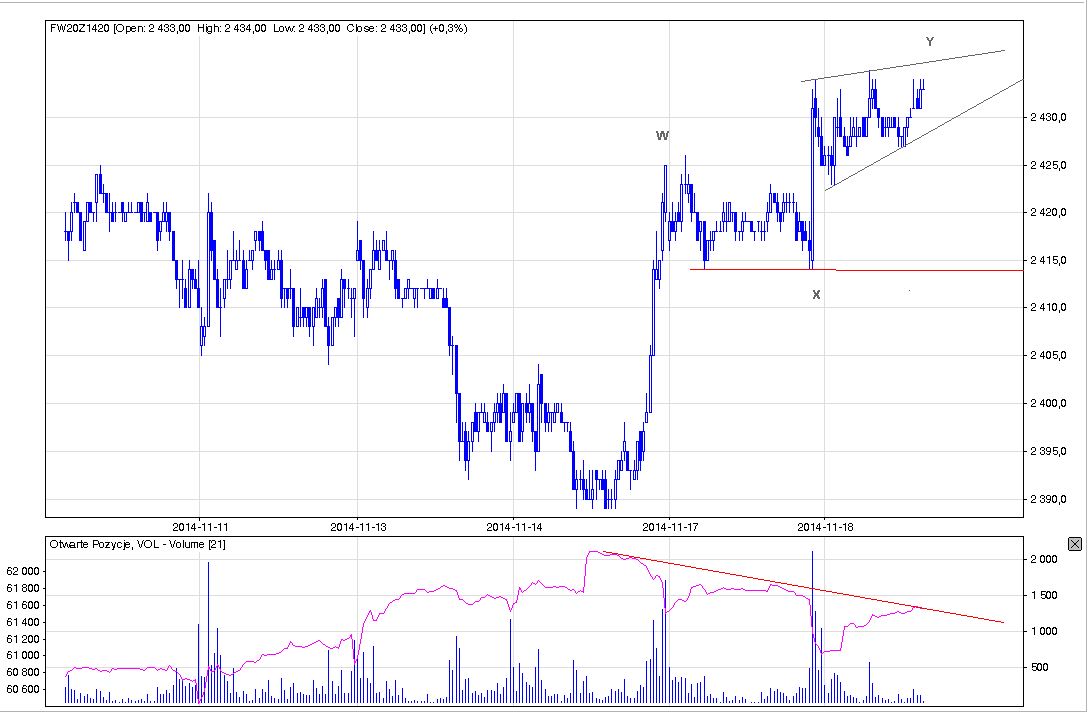This screenshot has height=712, width=1088.
Task: Select the red descending line in volume panel
Action: 803,587
